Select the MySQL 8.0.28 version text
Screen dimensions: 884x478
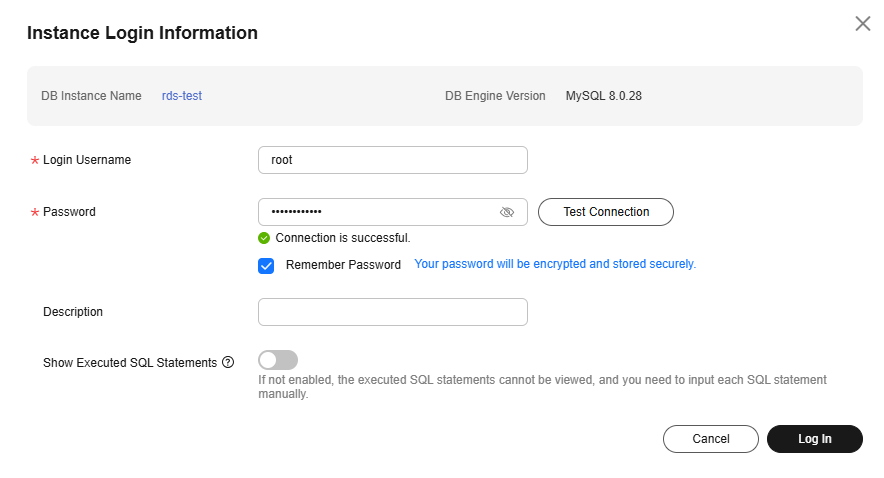point(603,96)
